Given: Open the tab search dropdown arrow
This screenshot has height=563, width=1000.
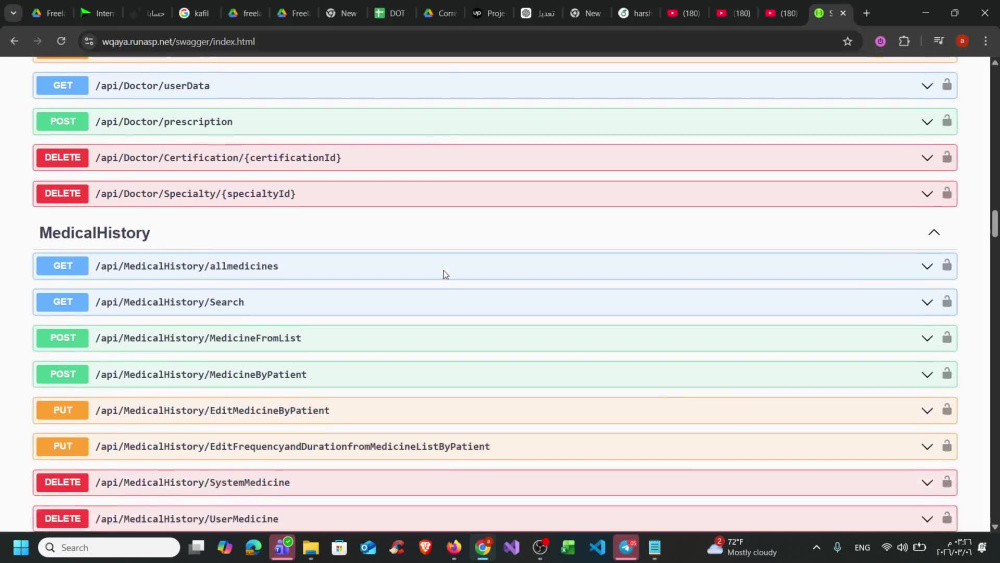Looking at the screenshot, I should click(x=13, y=13).
